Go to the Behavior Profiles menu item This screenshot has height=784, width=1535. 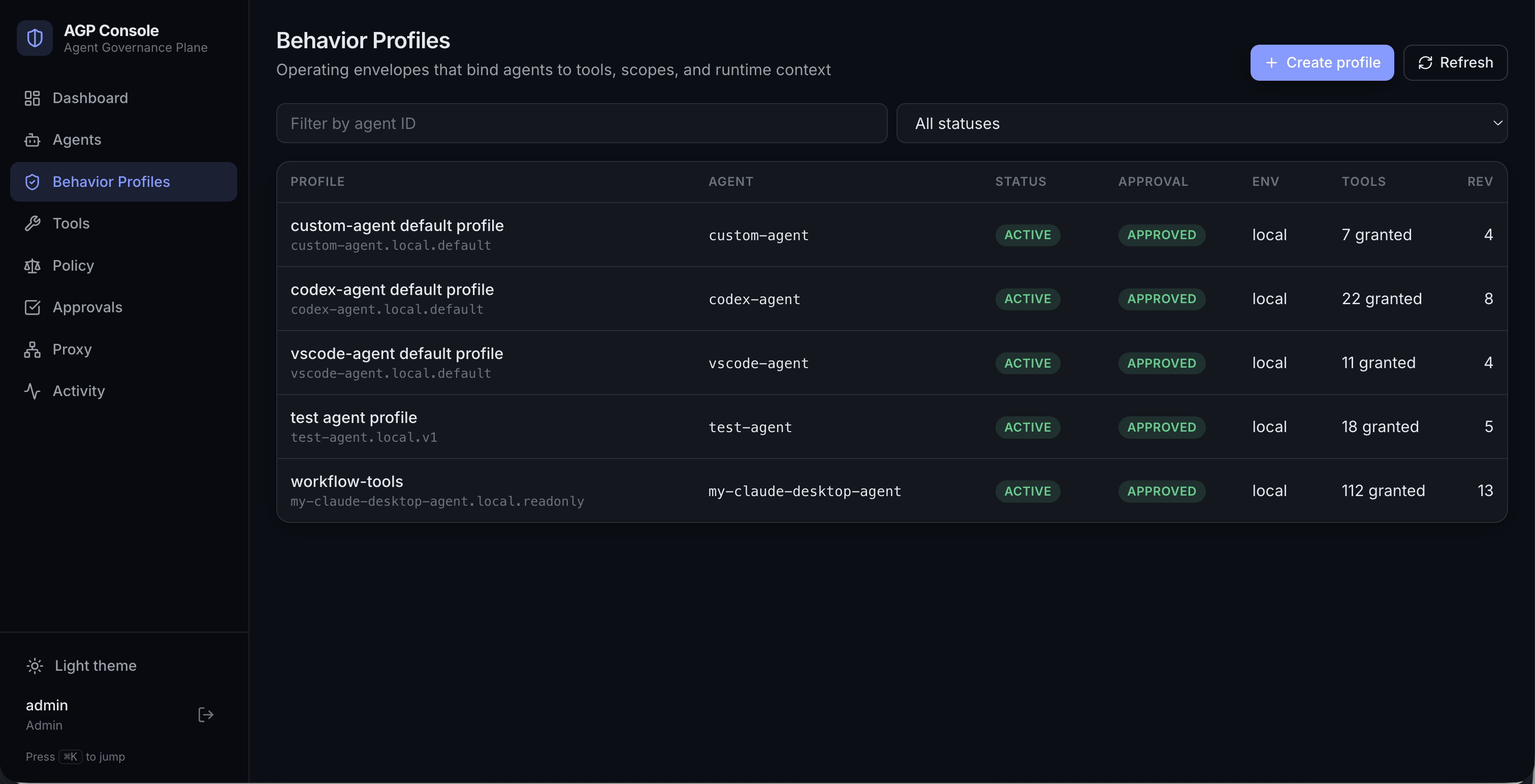(x=124, y=182)
